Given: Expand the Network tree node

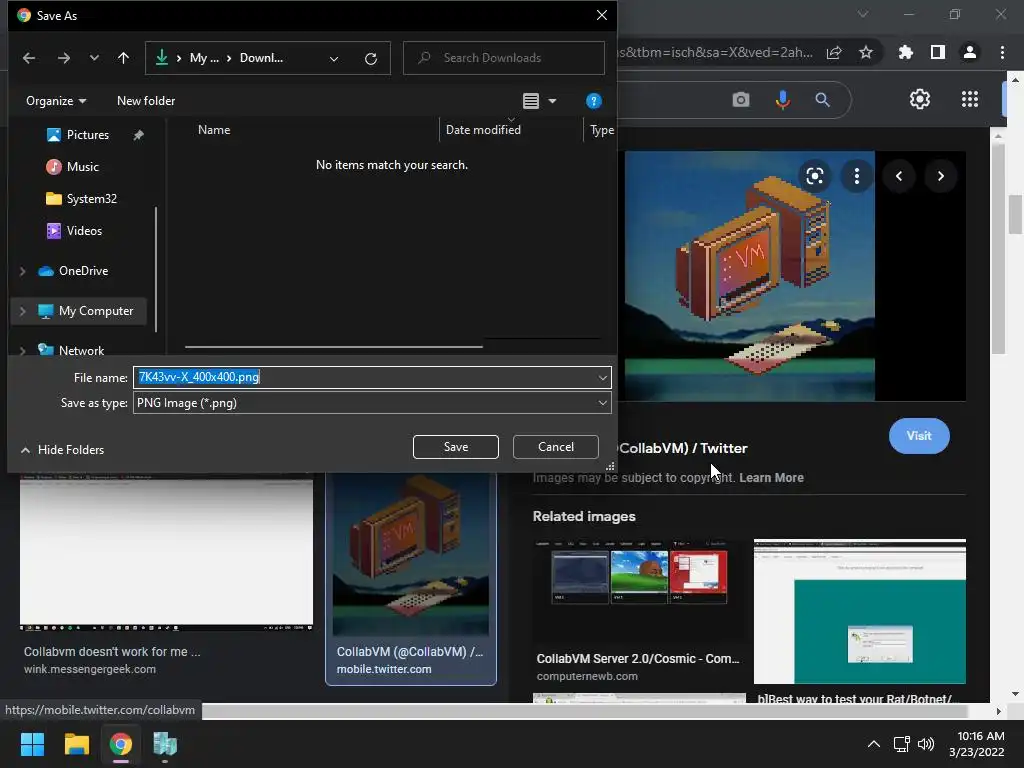Looking at the screenshot, I should tap(23, 351).
